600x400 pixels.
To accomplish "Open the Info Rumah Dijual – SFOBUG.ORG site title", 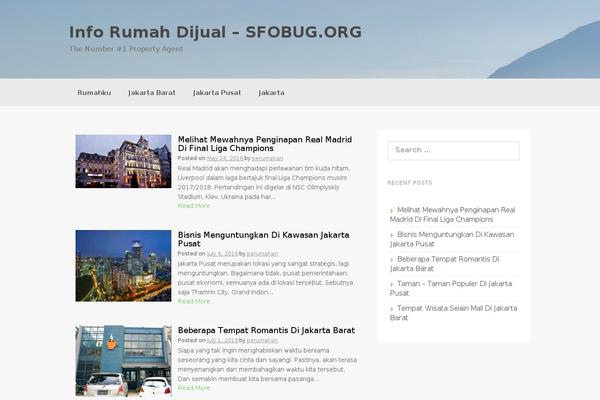I will pos(215,32).
